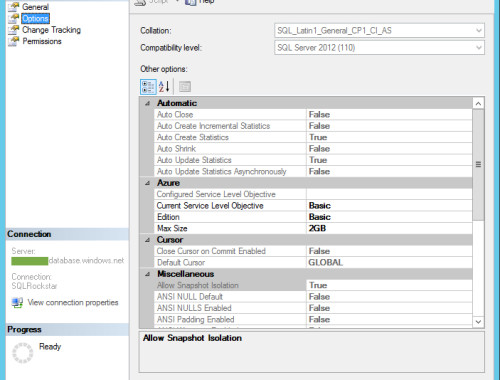Select the Auto Create Statistics row
Image resolution: width=500 pixels, height=380 pixels.
pyautogui.click(x=313, y=137)
